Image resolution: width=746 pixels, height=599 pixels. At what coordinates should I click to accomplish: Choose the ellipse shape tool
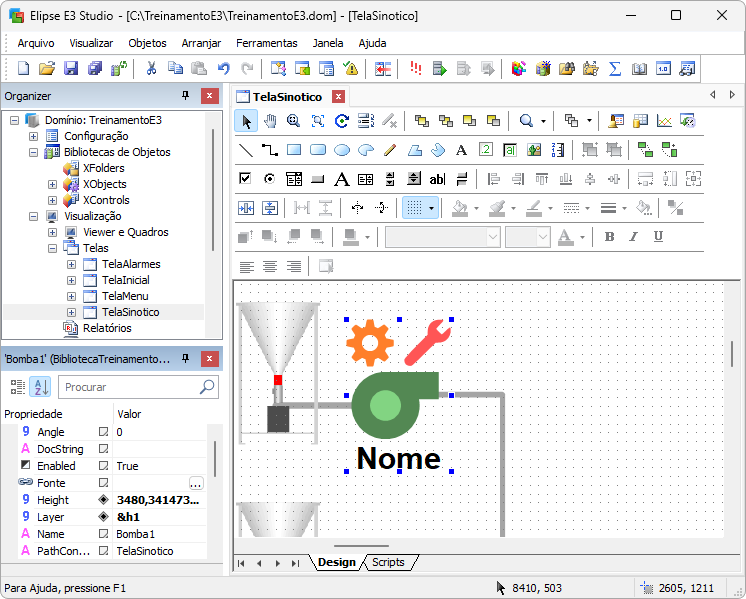pyautogui.click(x=342, y=150)
